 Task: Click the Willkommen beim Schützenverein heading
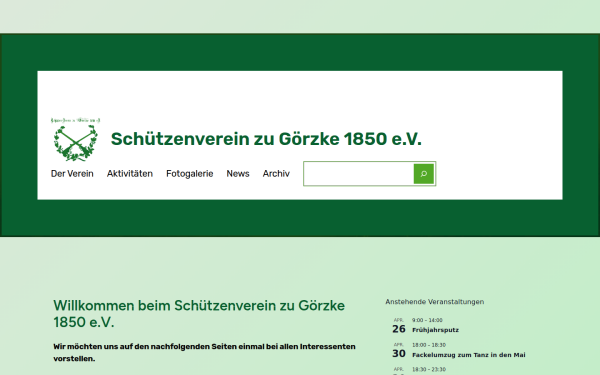(x=199, y=314)
